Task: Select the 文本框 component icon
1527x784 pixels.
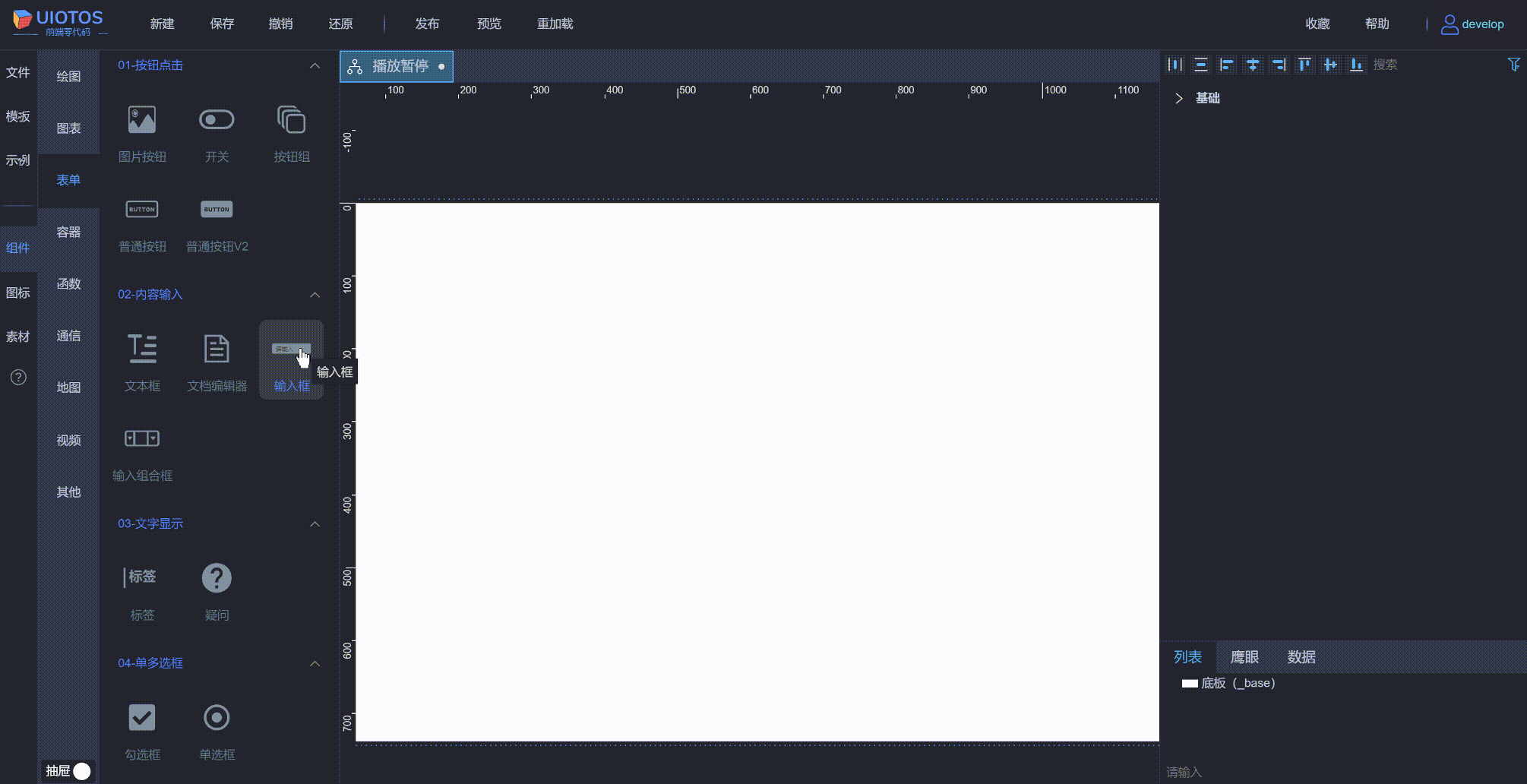Action: coord(141,348)
